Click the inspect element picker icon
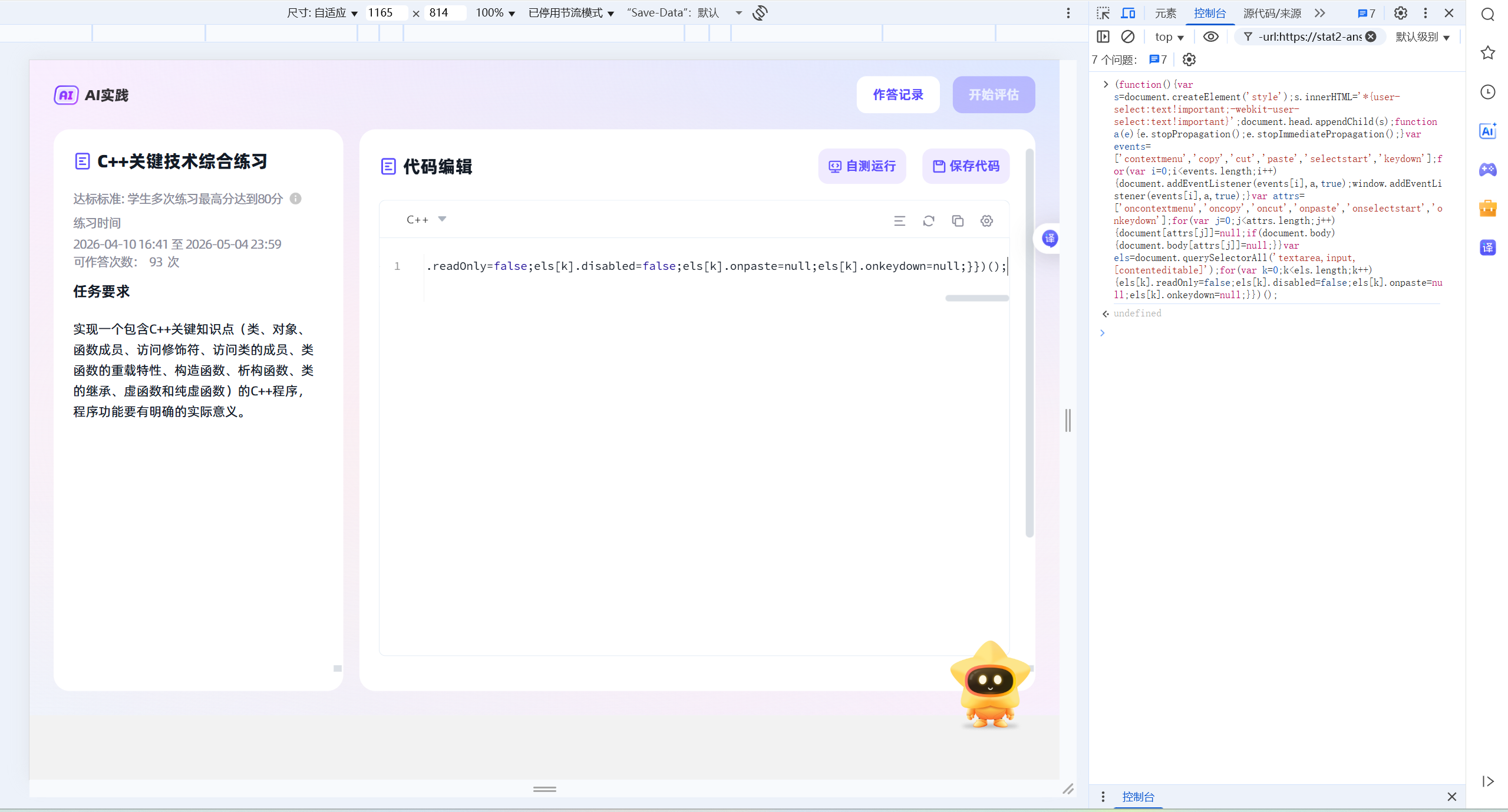 (1103, 13)
